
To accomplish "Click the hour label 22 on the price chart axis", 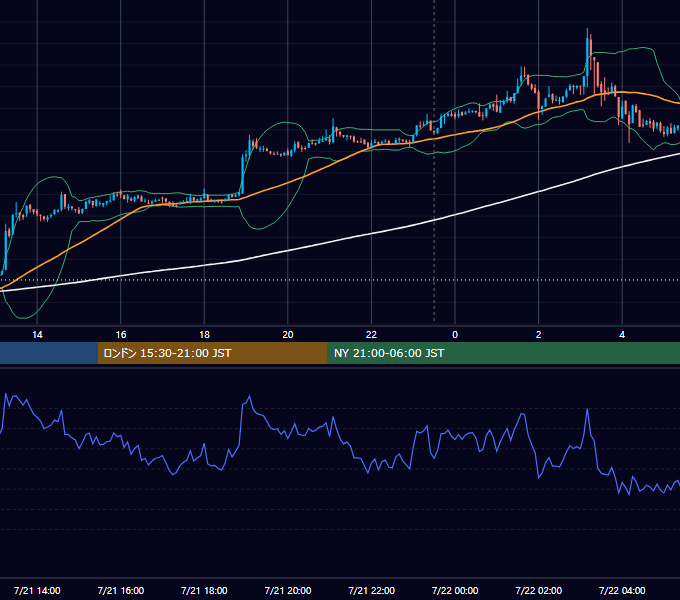I will 371,335.
